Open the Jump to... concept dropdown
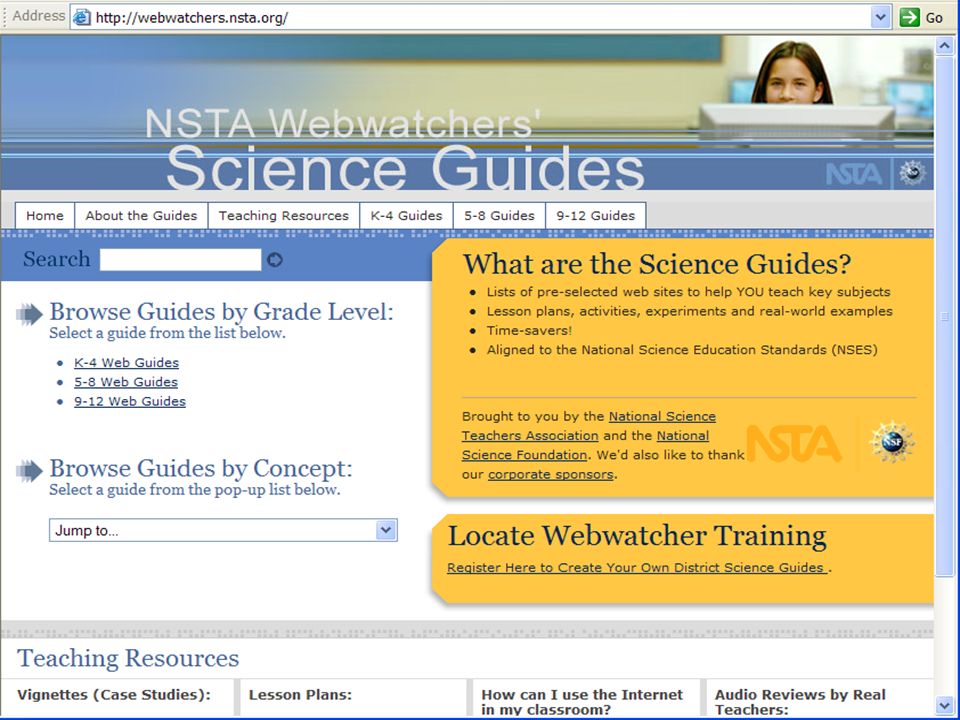Screen dimensions: 960x720 coord(386,530)
